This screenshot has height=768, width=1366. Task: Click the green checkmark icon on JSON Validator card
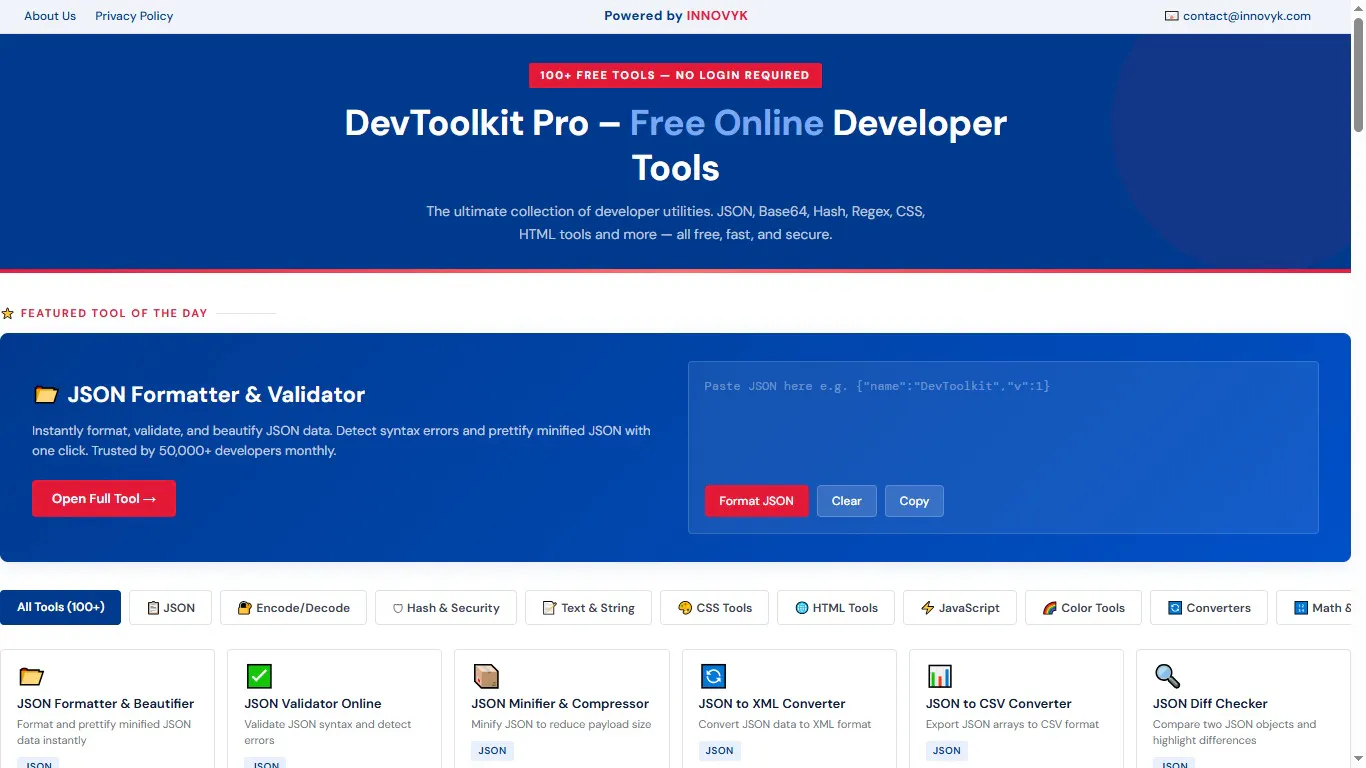point(259,676)
